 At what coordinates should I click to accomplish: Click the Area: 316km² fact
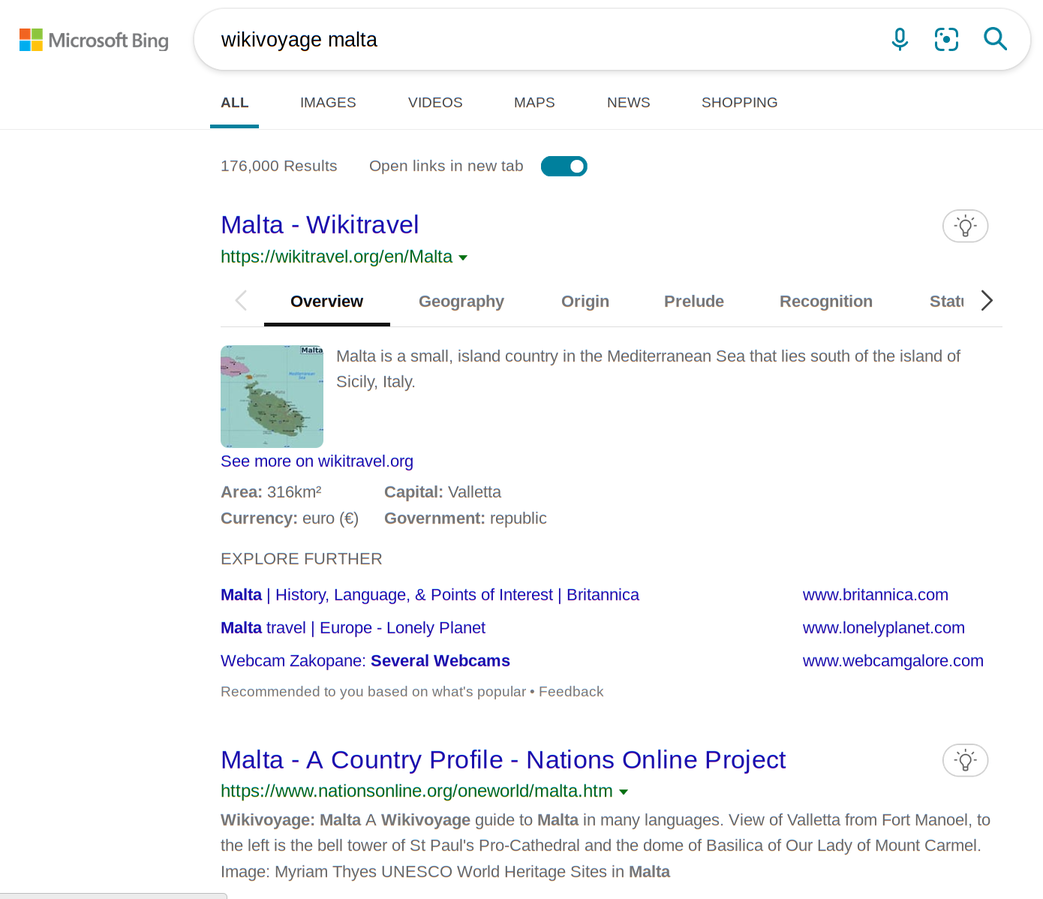click(x=271, y=492)
